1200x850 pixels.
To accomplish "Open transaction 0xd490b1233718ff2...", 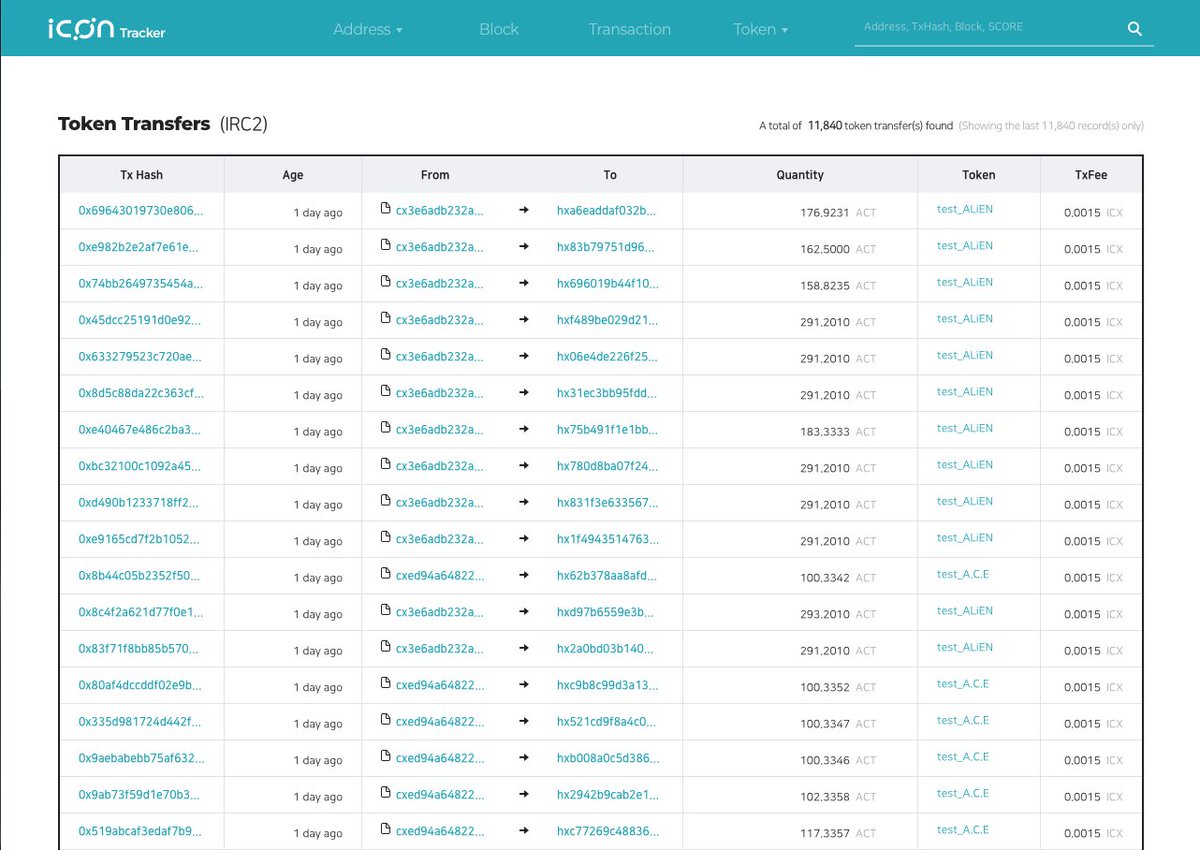I will tap(139, 503).
